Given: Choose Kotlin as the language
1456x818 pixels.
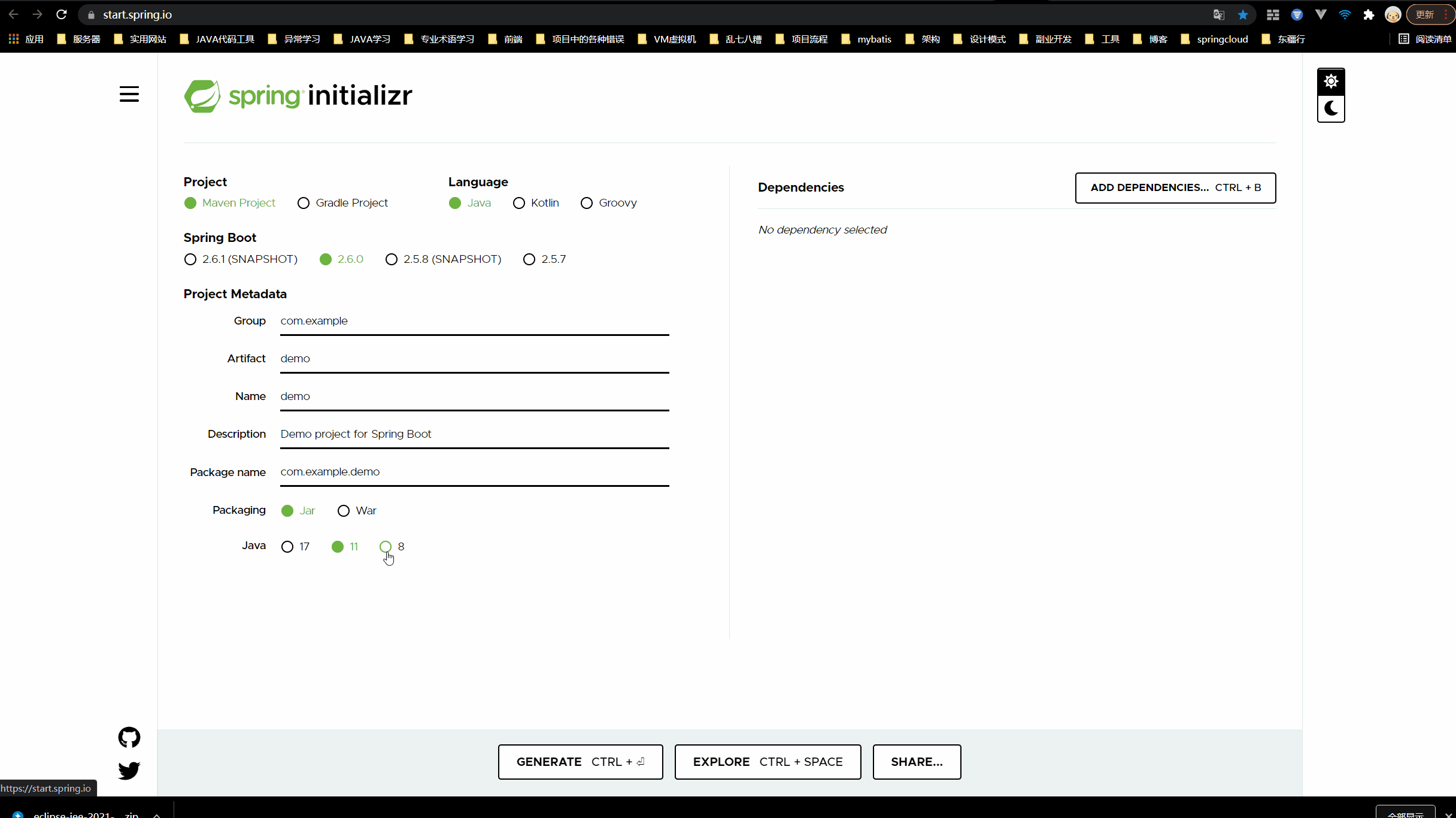Looking at the screenshot, I should coord(536,203).
